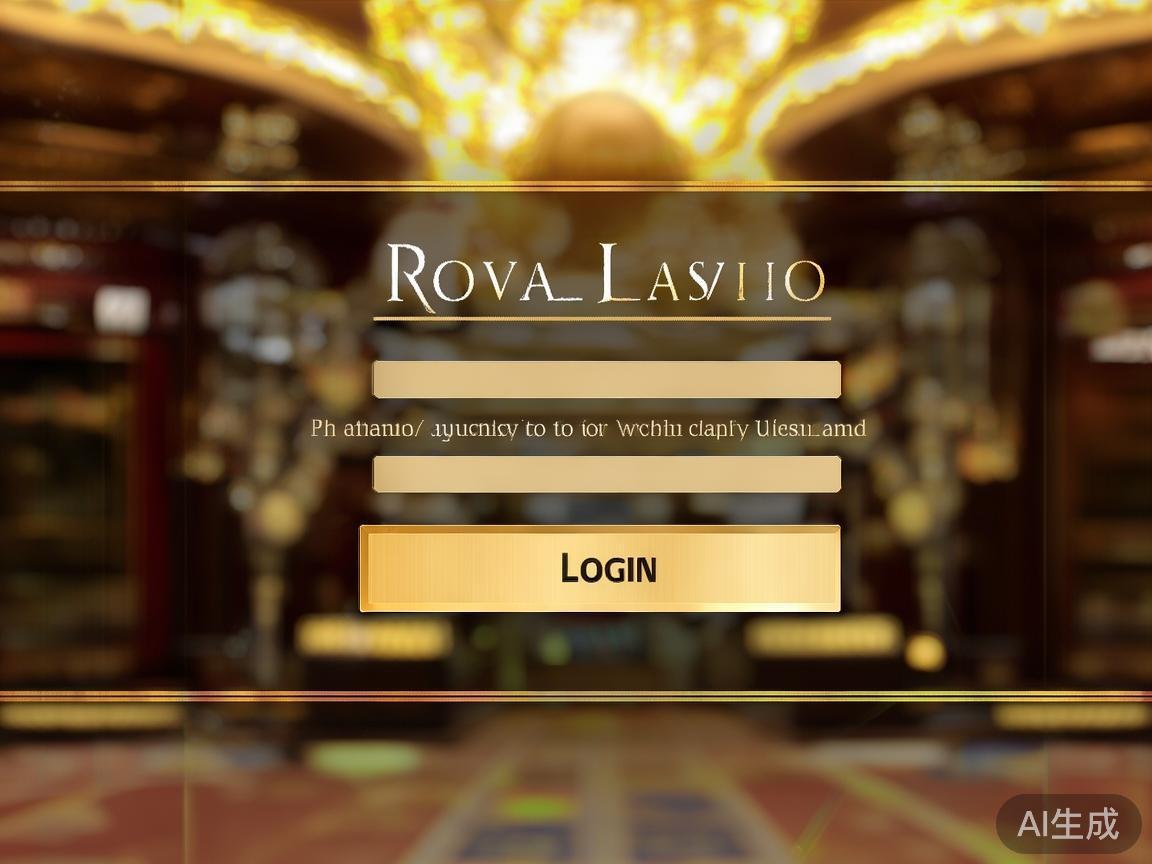The width and height of the screenshot is (1152, 864).
Task: Click the gold LOGIN button
Action: coord(600,568)
